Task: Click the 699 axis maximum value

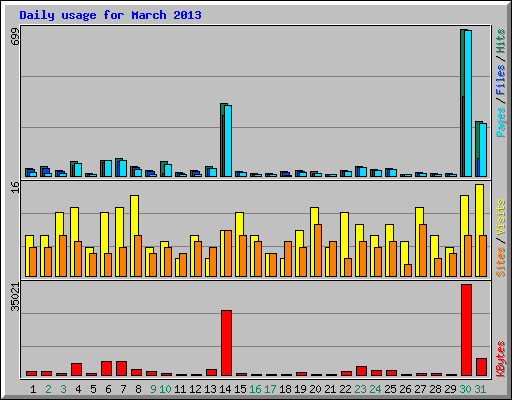Action: pos(15,37)
